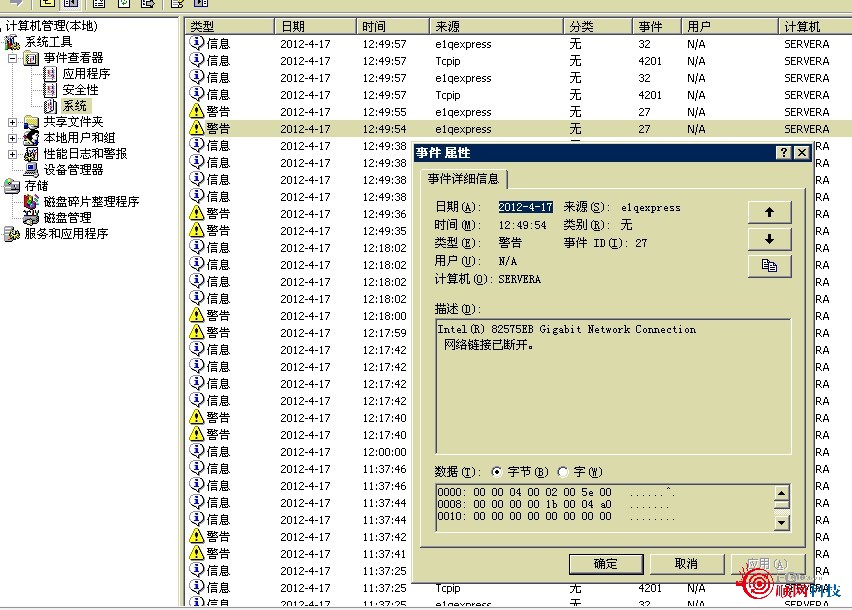Switch to the 事件详细信息 tab
Viewport: 852px width, 610px height.
click(463, 179)
